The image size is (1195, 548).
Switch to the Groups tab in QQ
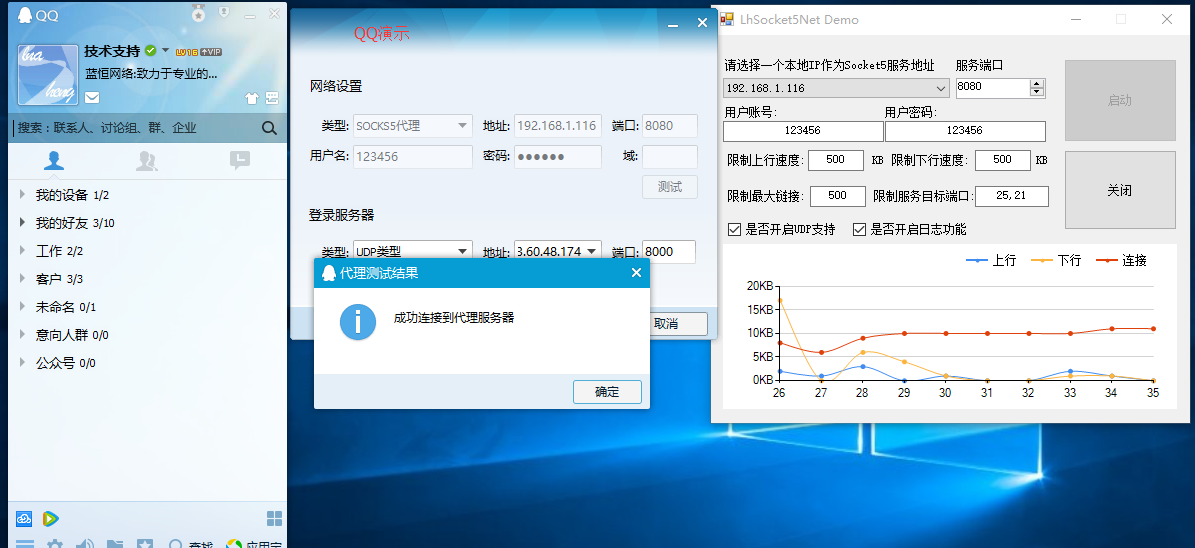coord(147,160)
